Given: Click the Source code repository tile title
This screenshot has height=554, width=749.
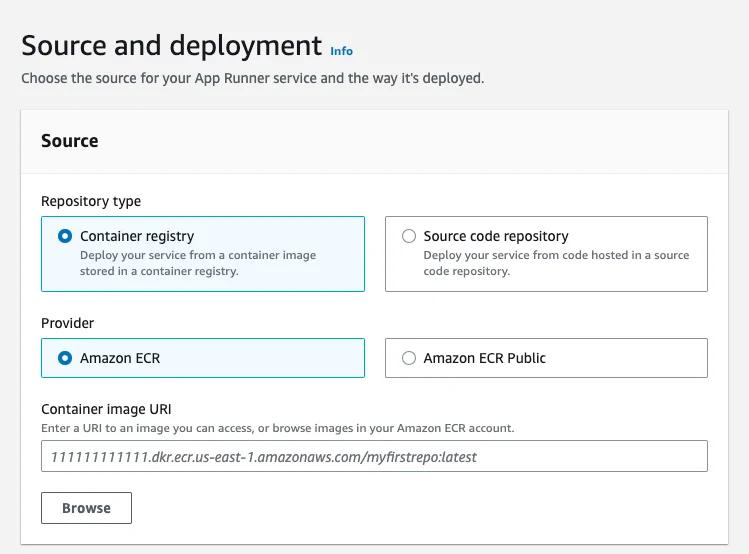Looking at the screenshot, I should click(x=496, y=236).
